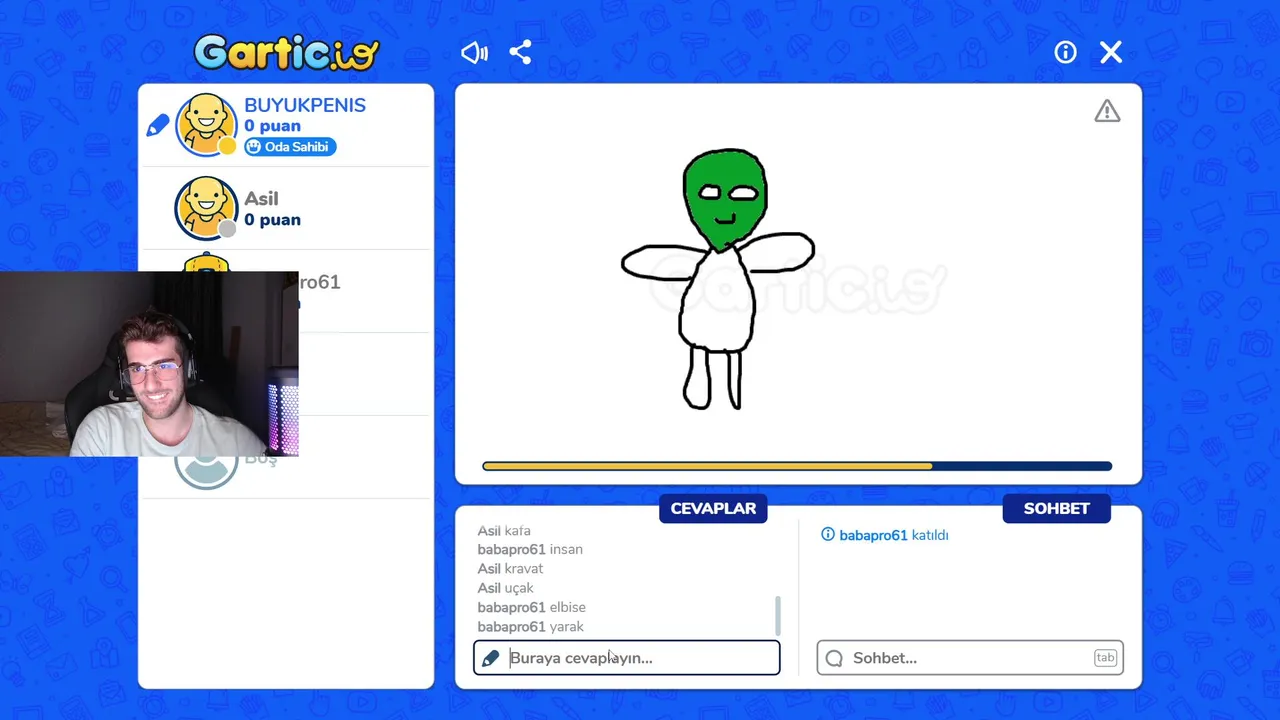Viewport: 1280px width, 720px height.
Task: Switch to the CEVAPLAR tab
Action: pos(713,508)
